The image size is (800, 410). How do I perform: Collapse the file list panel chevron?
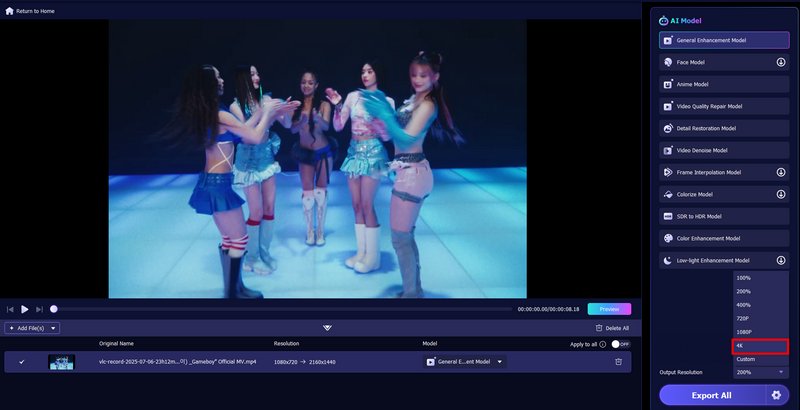coord(326,327)
